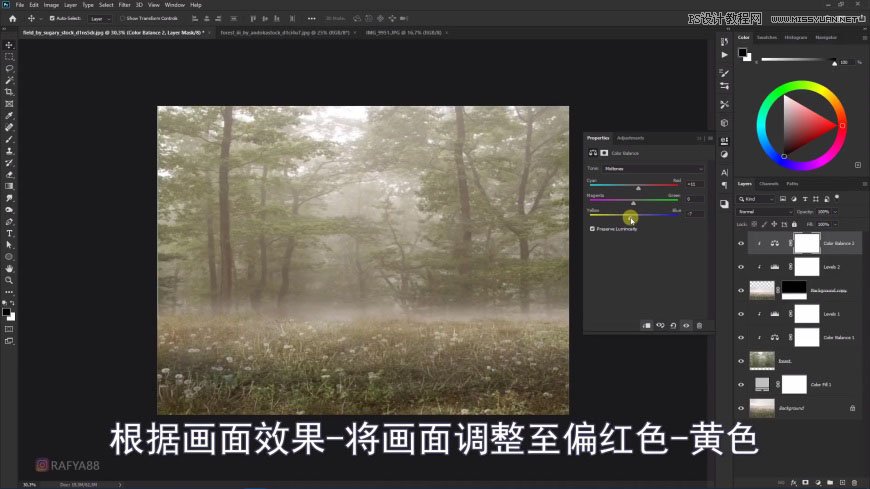Hide the Color Balance 2 layer
Image resolution: width=870 pixels, height=489 pixels.
741,243
